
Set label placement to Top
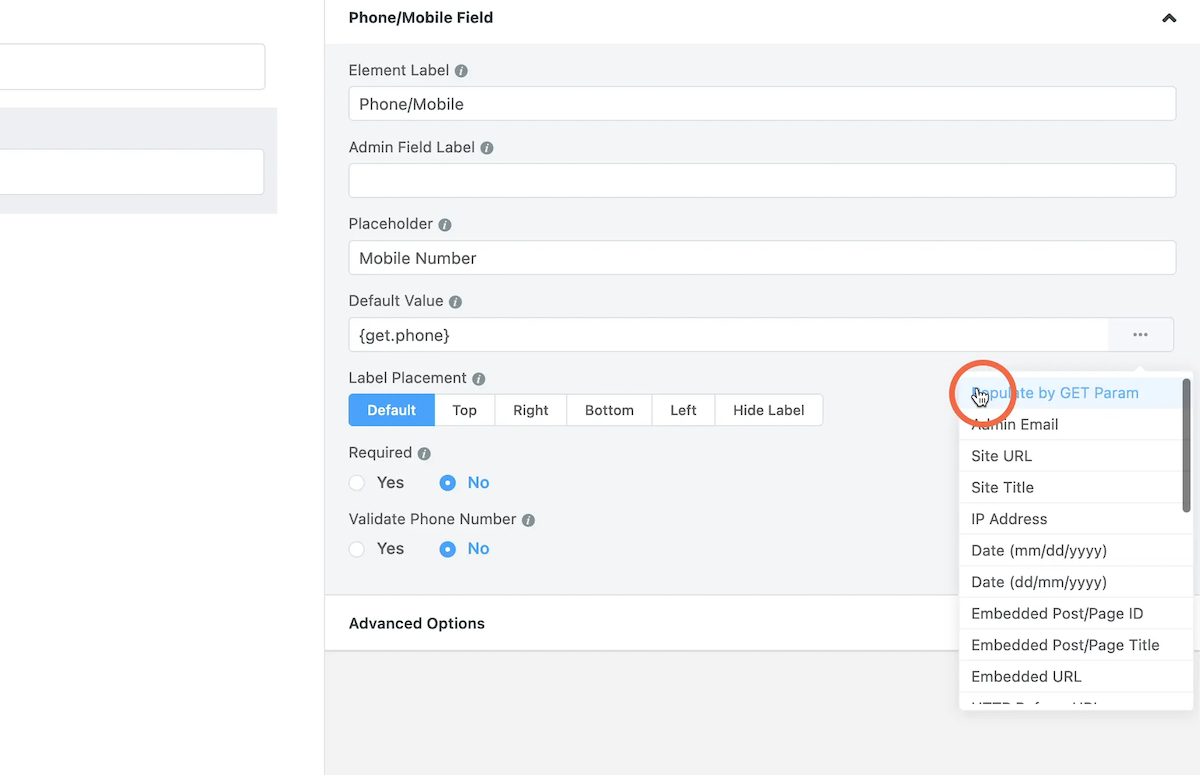coord(464,410)
